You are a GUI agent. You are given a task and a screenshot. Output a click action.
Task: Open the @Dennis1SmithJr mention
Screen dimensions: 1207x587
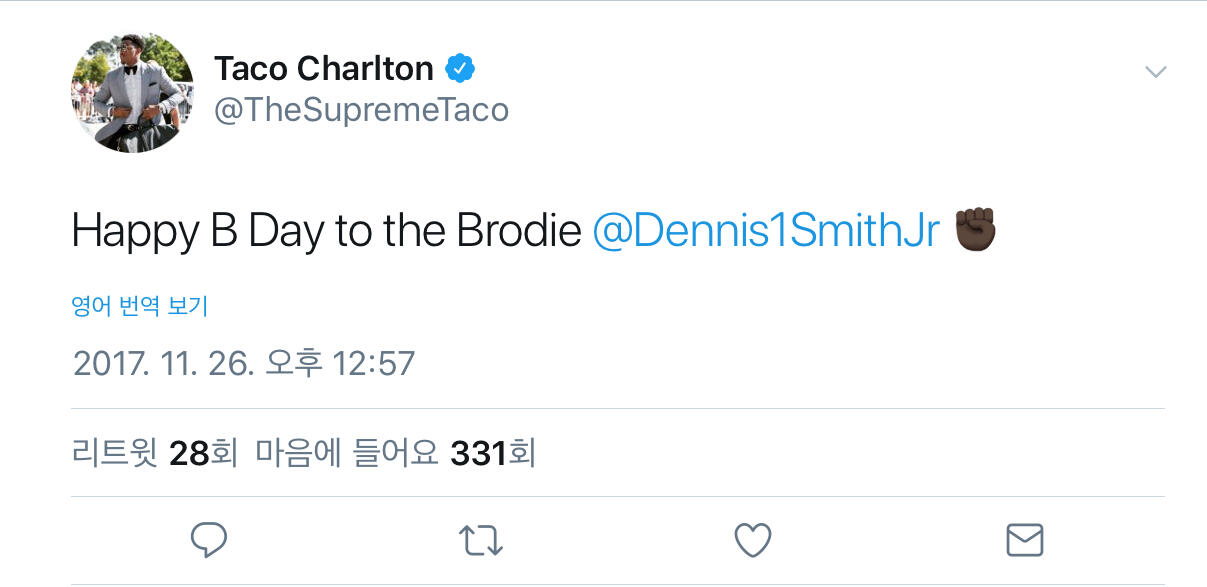pyautogui.click(x=766, y=231)
